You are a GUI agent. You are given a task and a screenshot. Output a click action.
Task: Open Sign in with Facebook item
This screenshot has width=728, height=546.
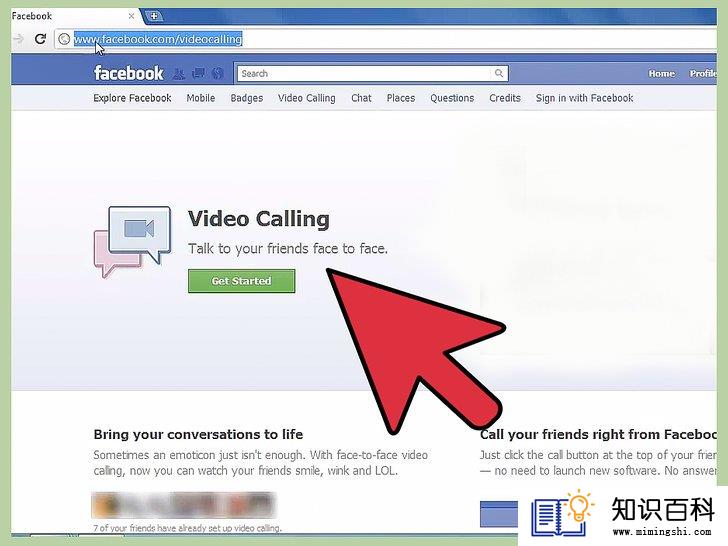click(585, 98)
